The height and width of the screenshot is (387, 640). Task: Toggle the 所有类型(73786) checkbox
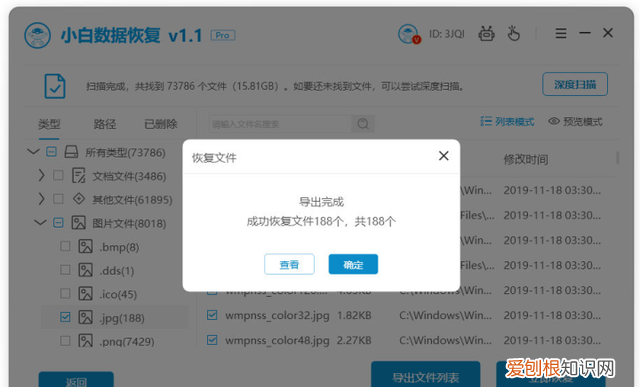click(51, 152)
